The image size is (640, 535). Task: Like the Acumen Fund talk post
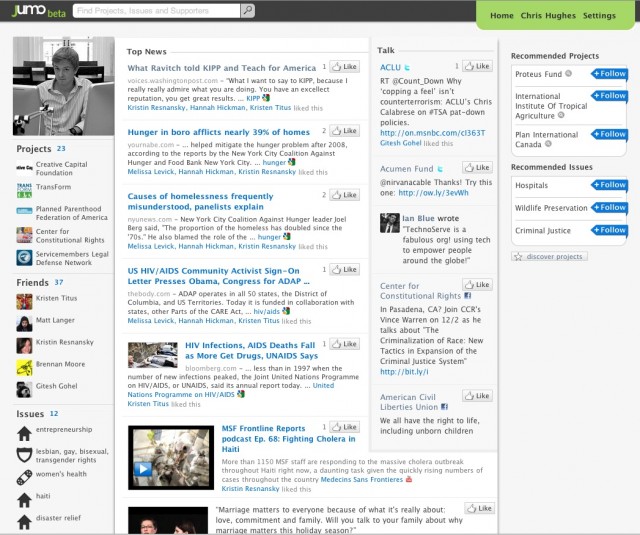pos(477,167)
